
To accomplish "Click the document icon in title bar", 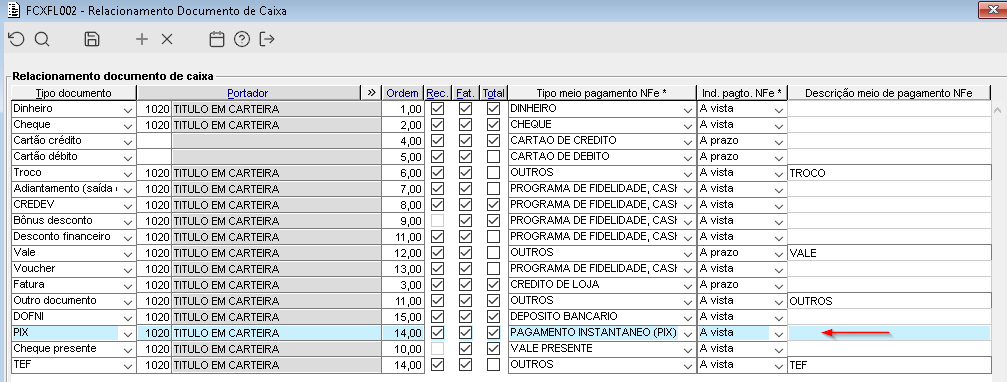I will click(12, 10).
